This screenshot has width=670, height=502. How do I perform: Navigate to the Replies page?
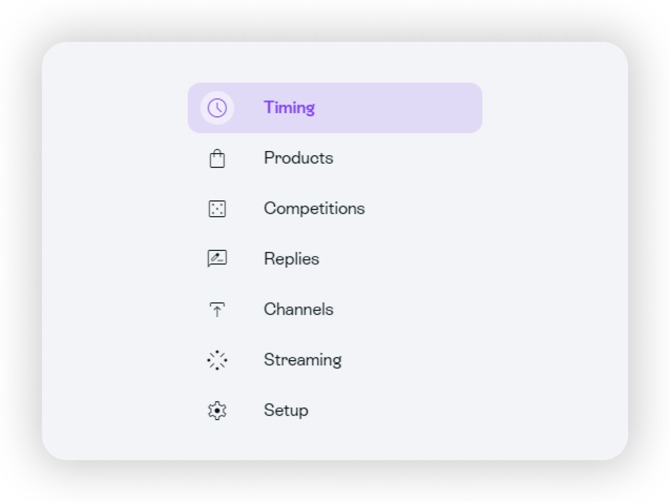pyautogui.click(x=290, y=259)
